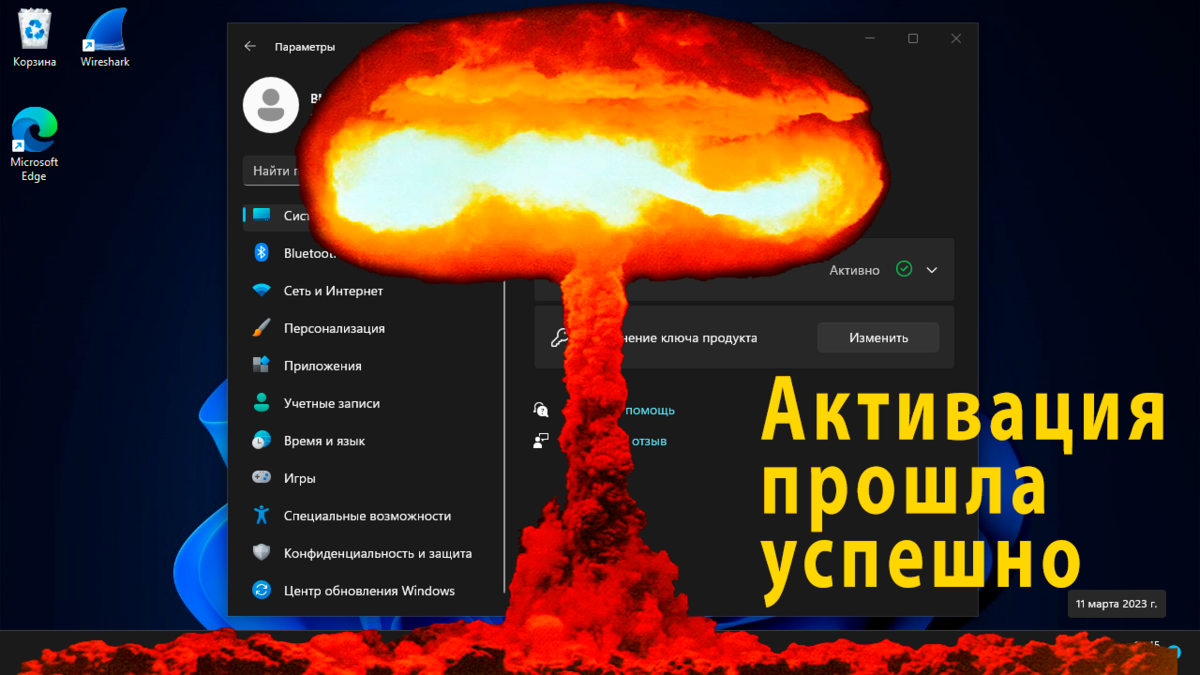Click the Активно status text
The height and width of the screenshot is (675, 1200).
[x=854, y=270]
